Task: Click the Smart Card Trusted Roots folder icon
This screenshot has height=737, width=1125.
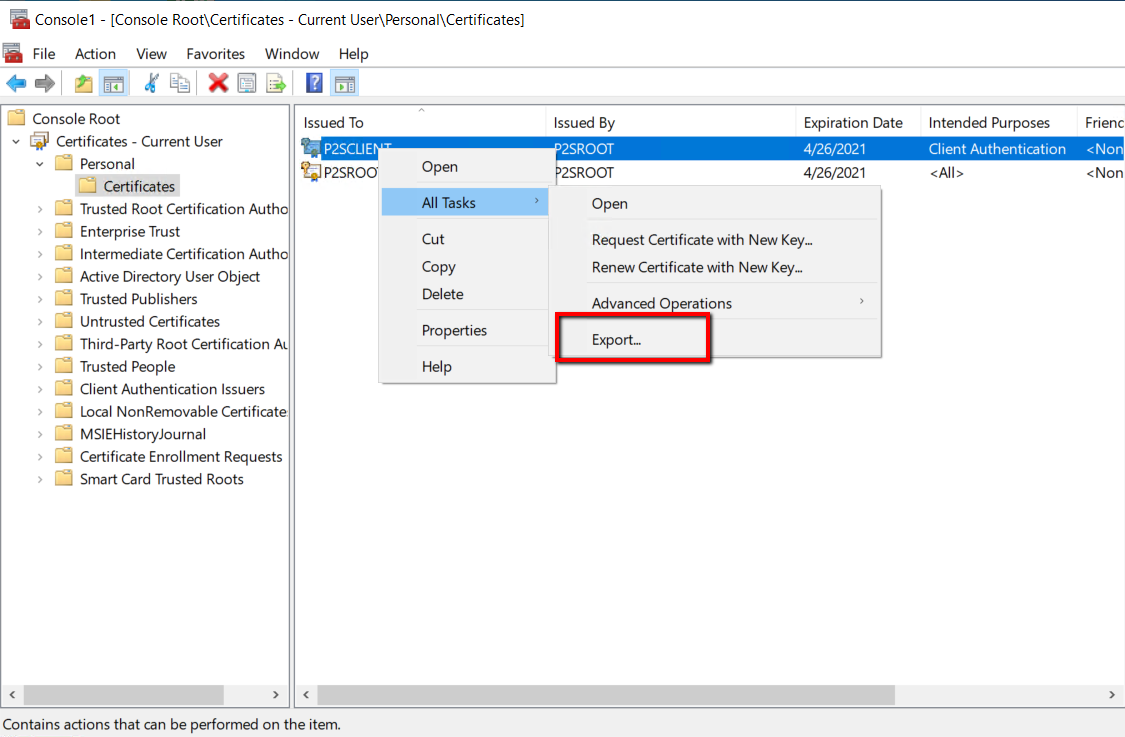Action: pos(64,478)
